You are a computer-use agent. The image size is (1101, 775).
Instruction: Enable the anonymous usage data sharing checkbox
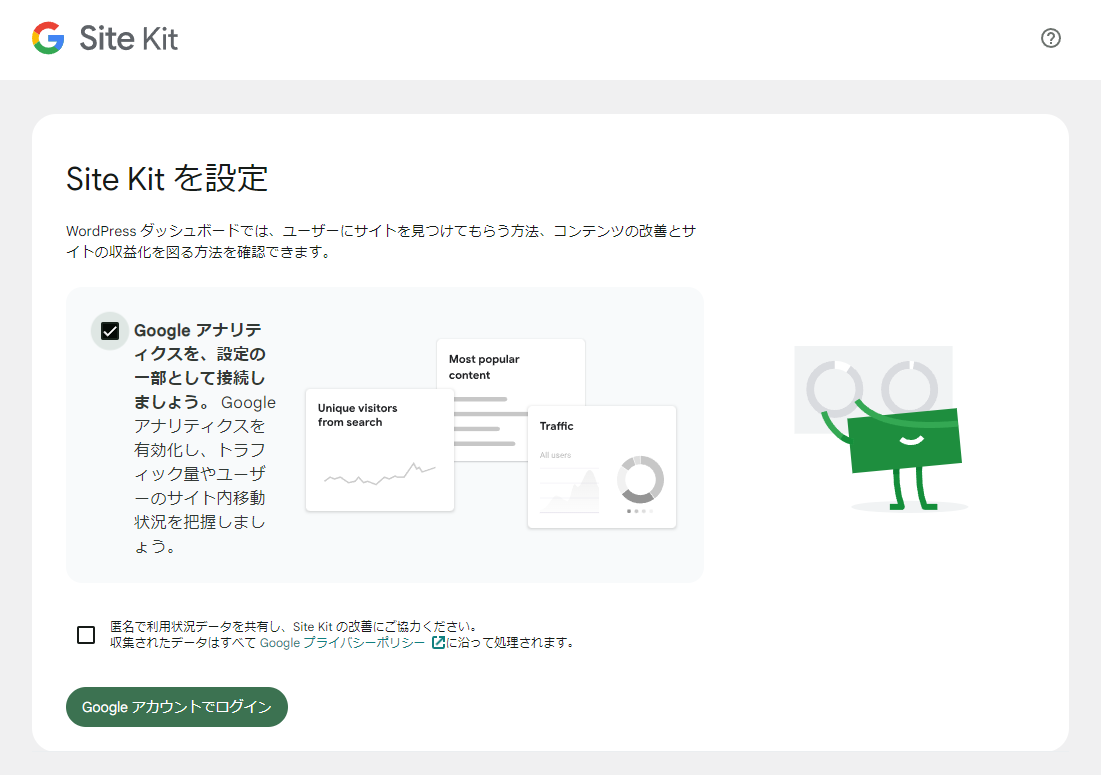(86, 635)
